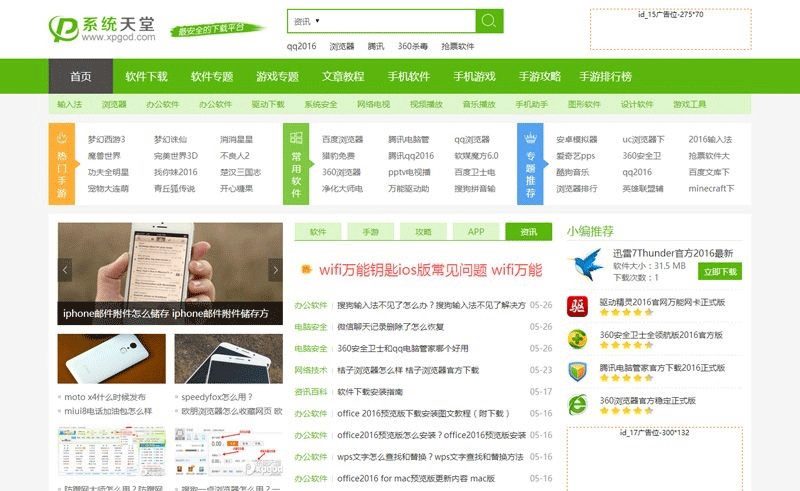Open the 完美世界3D game link
The height and width of the screenshot is (491, 800).
click(x=176, y=156)
